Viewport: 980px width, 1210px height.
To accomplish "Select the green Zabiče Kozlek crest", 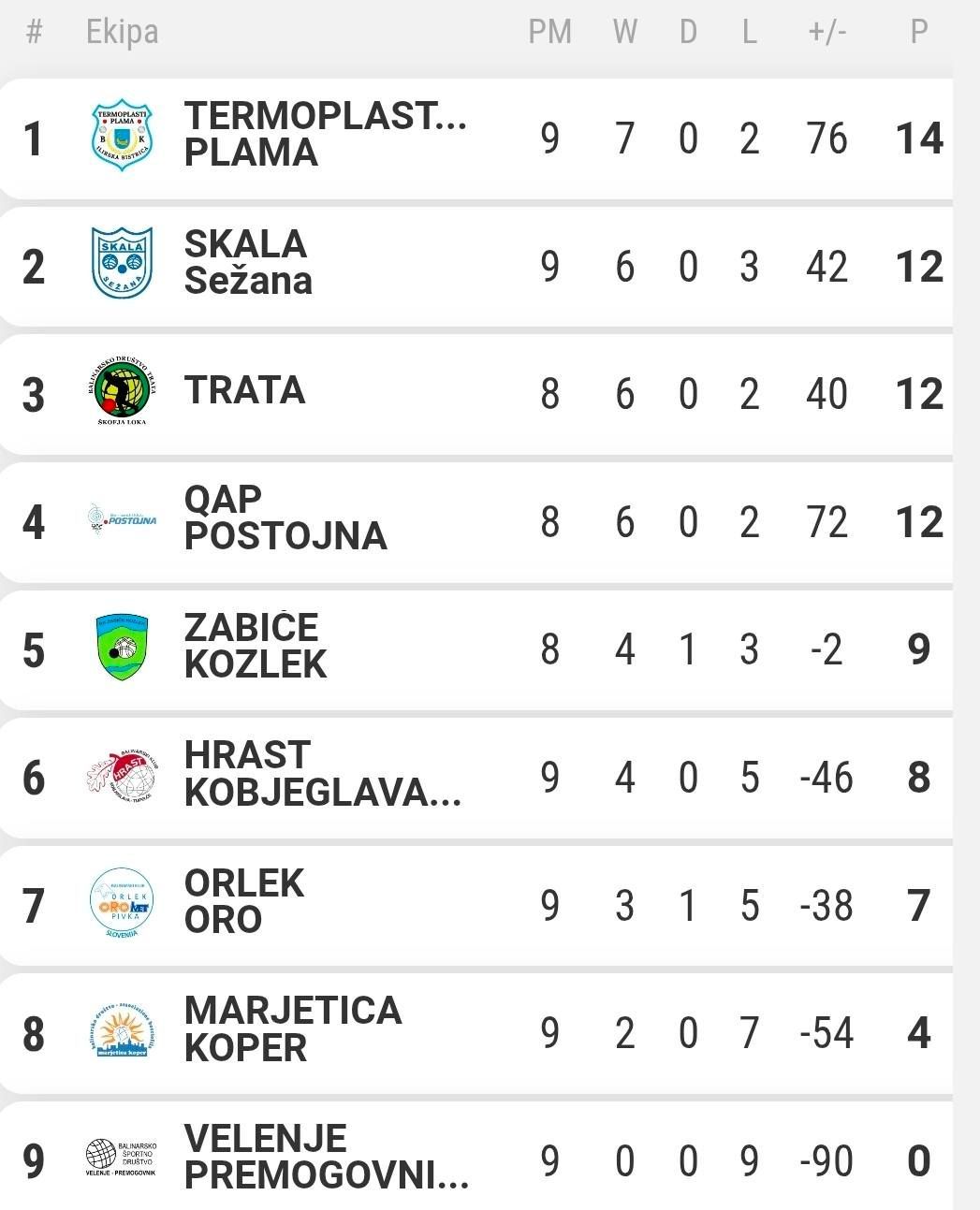I will [x=122, y=647].
